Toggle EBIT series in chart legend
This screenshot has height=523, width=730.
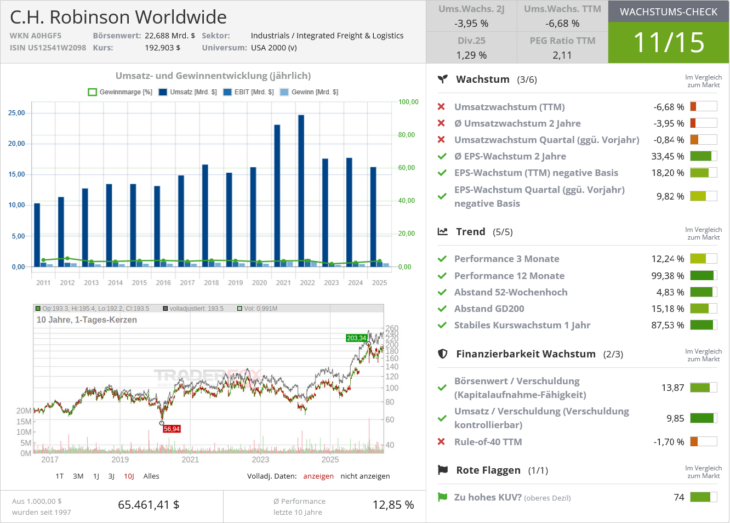tap(227, 92)
